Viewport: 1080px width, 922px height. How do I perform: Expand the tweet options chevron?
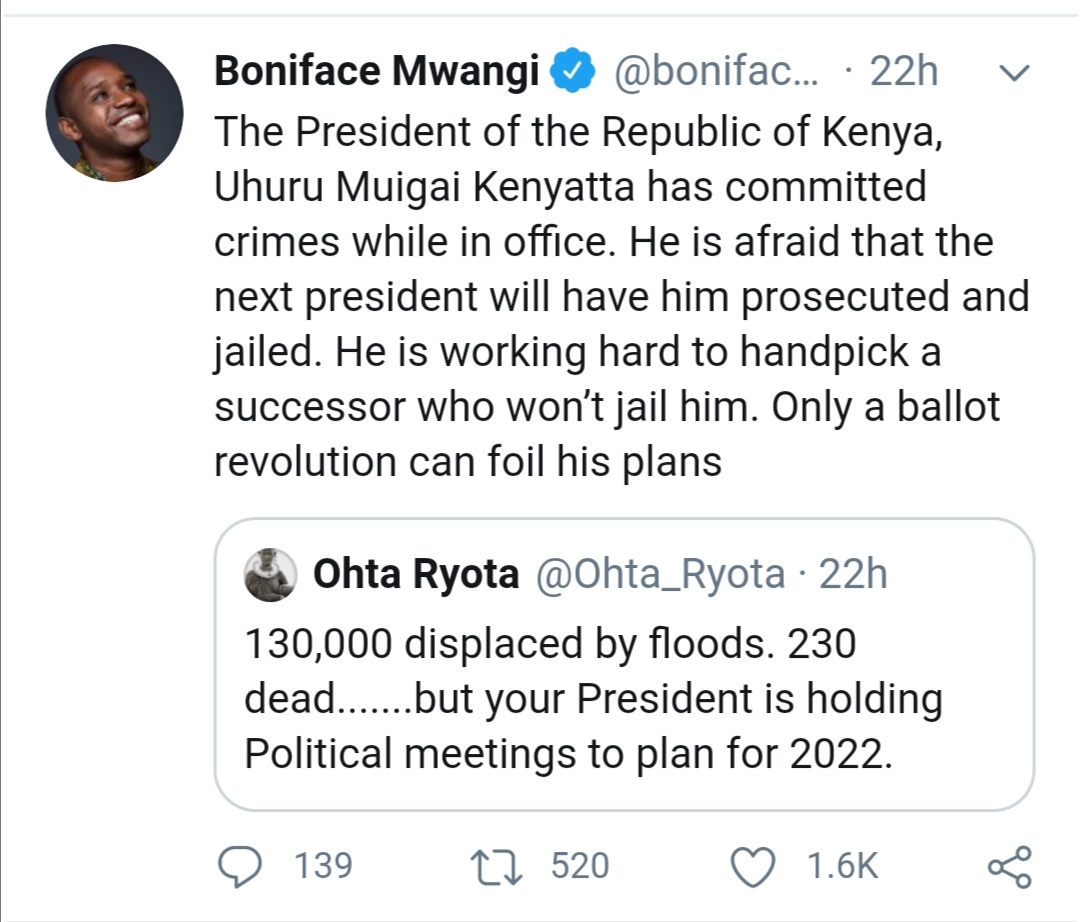(x=1014, y=73)
